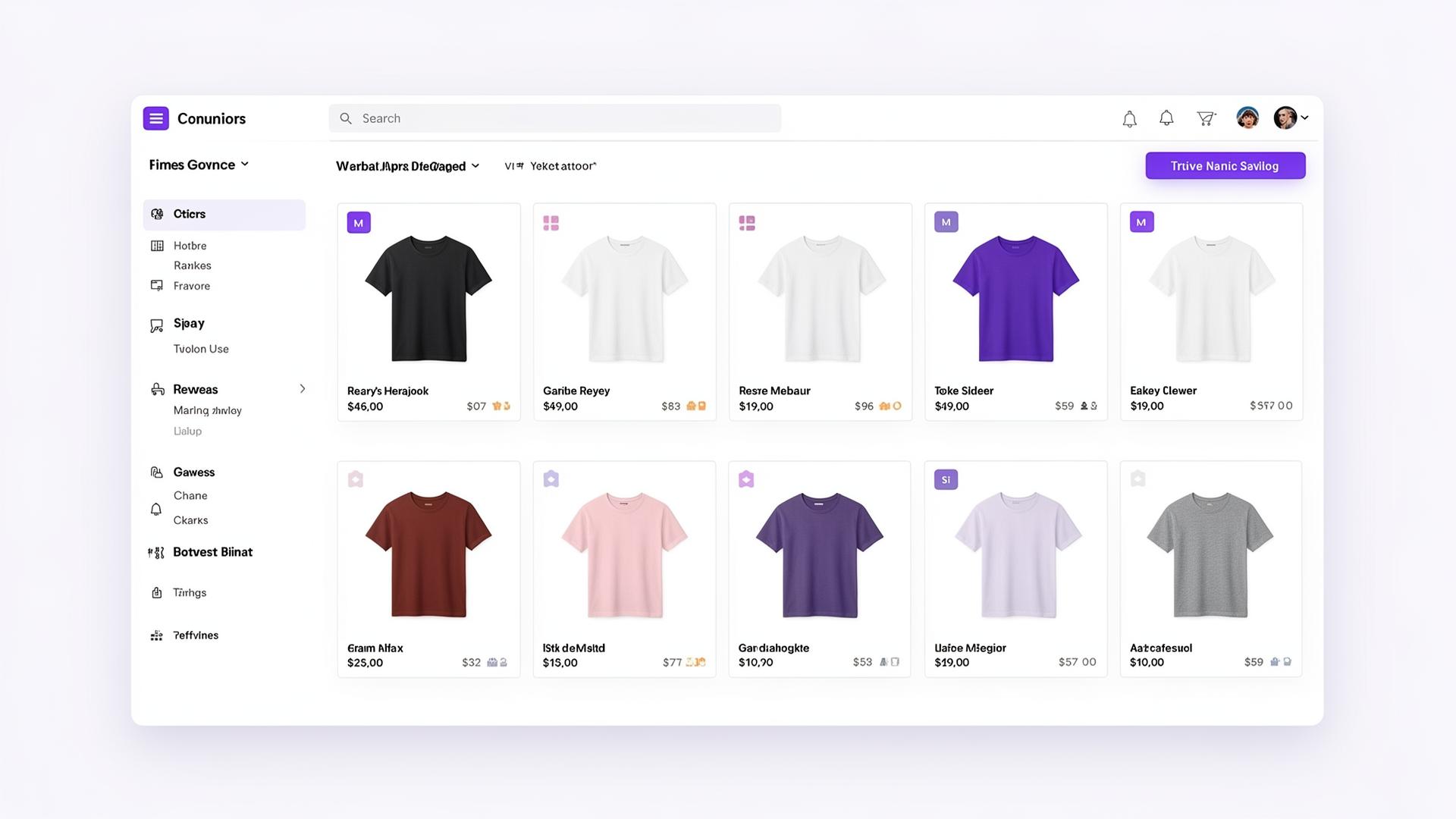The height and width of the screenshot is (819, 1456).
Task: Open the Ckarks sidebar link
Action: point(190,520)
